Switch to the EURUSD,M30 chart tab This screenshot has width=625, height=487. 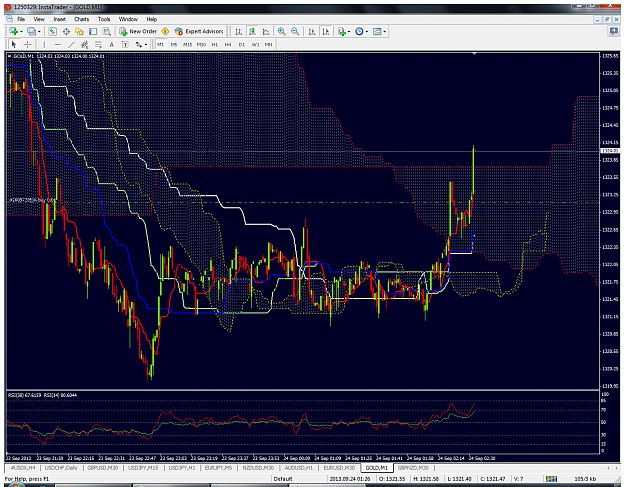[x=339, y=468]
